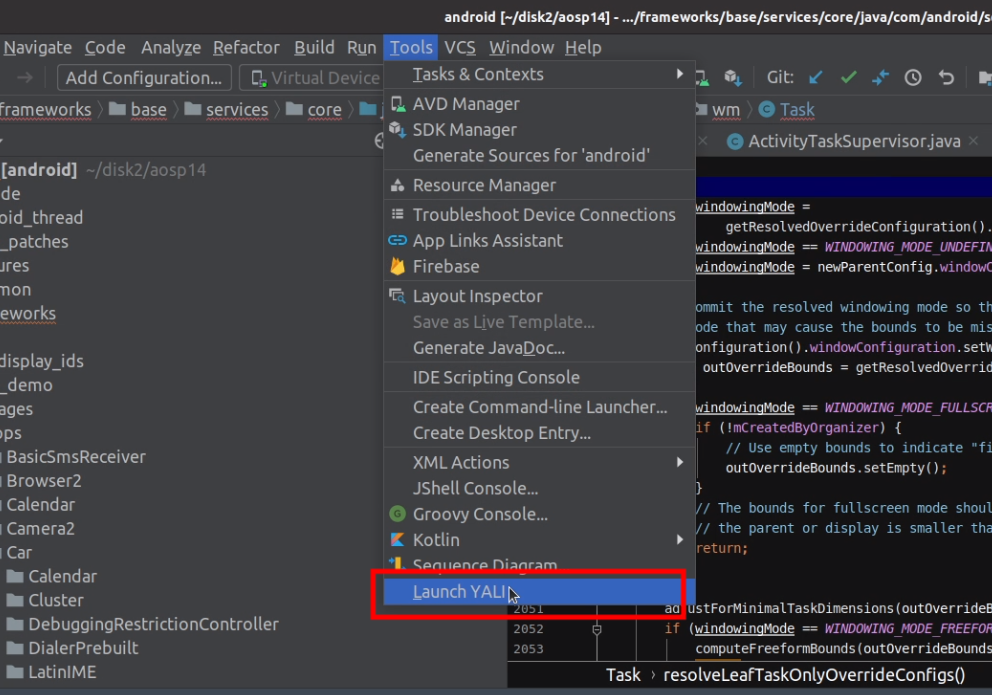
Task: Expand XML Actions submenu arrow
Action: 679,462
